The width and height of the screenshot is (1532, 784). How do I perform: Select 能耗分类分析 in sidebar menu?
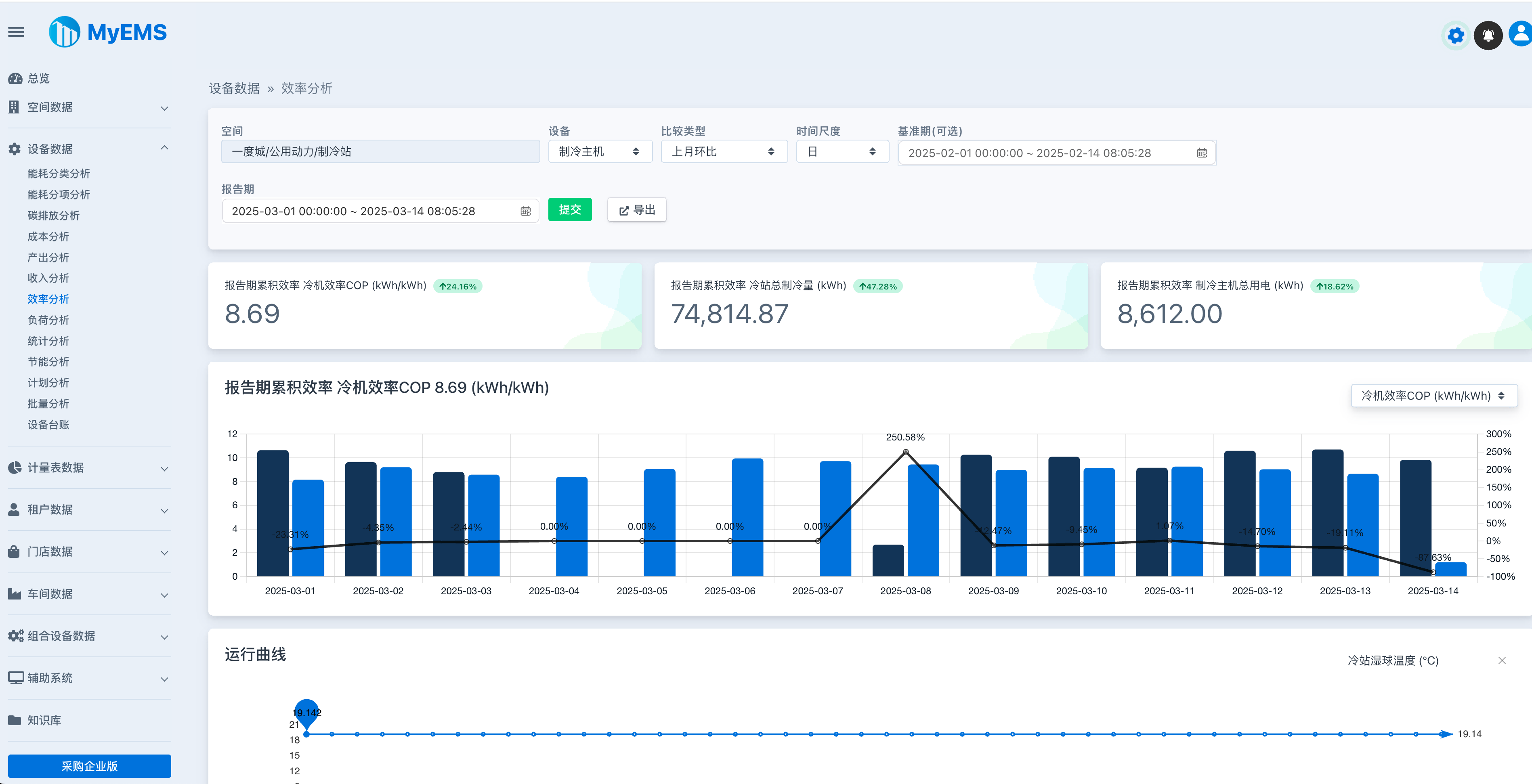click(x=58, y=174)
